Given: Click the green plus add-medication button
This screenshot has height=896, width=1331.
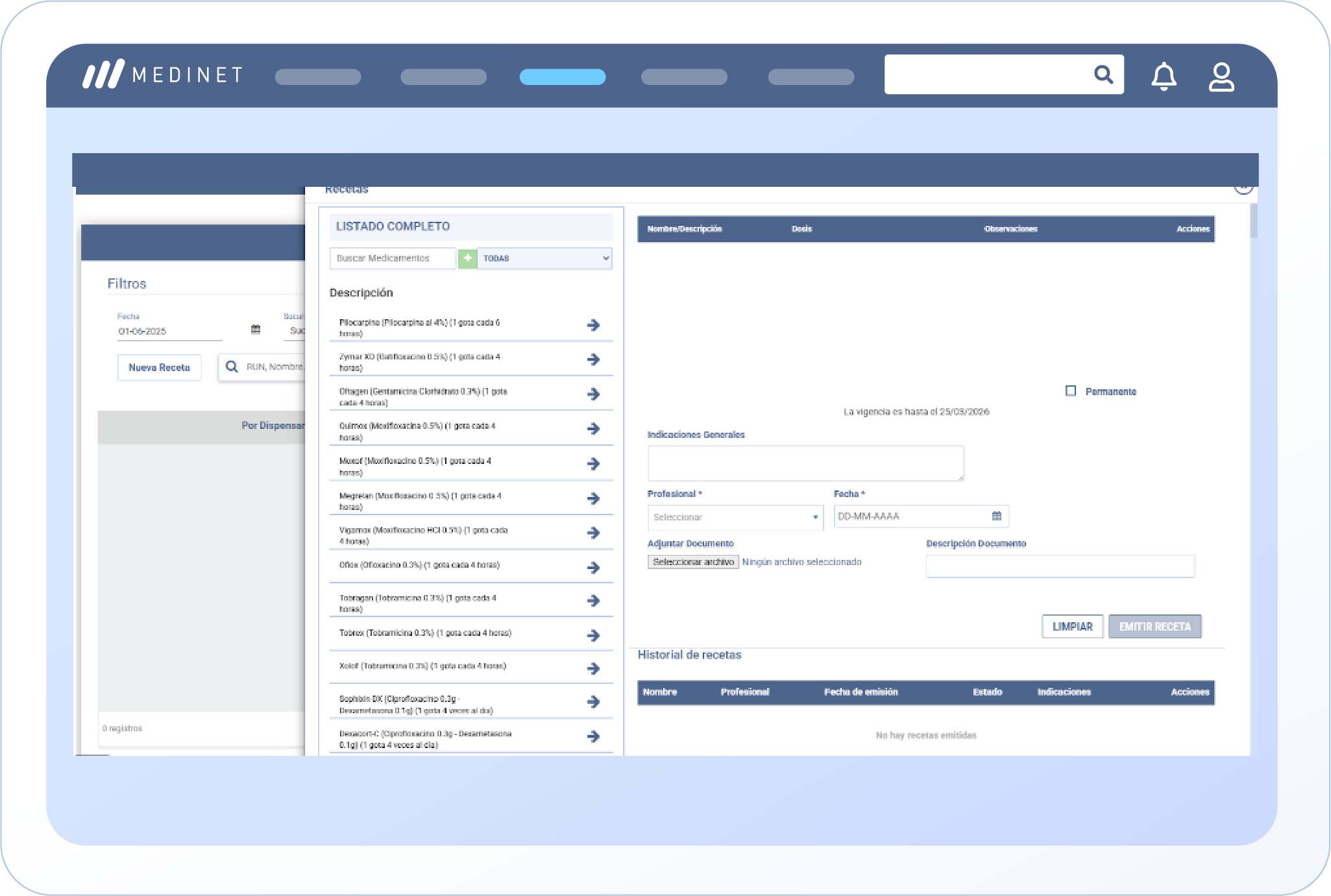Looking at the screenshot, I should click(467, 258).
